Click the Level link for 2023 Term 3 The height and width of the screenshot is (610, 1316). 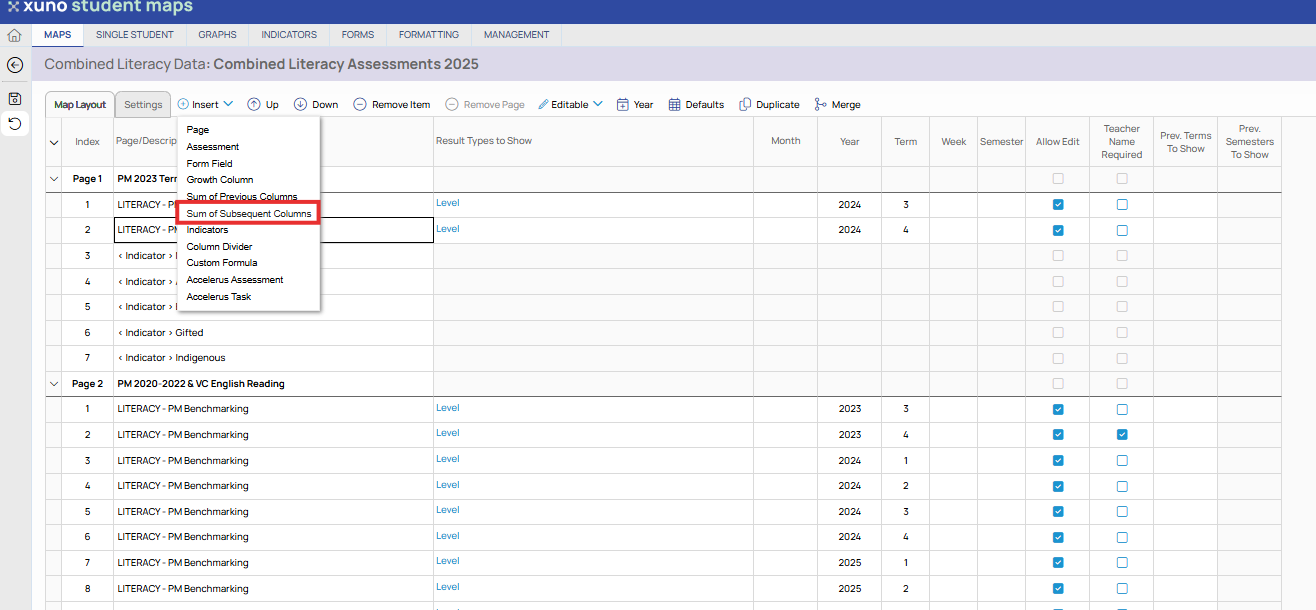tap(447, 408)
